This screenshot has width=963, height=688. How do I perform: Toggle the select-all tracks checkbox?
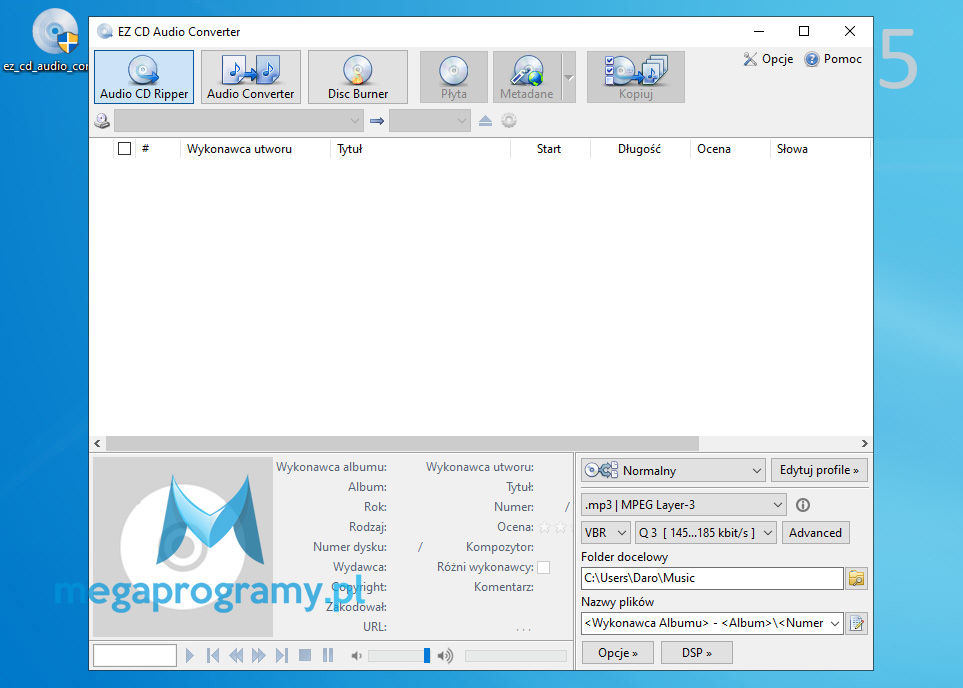pyautogui.click(x=124, y=149)
